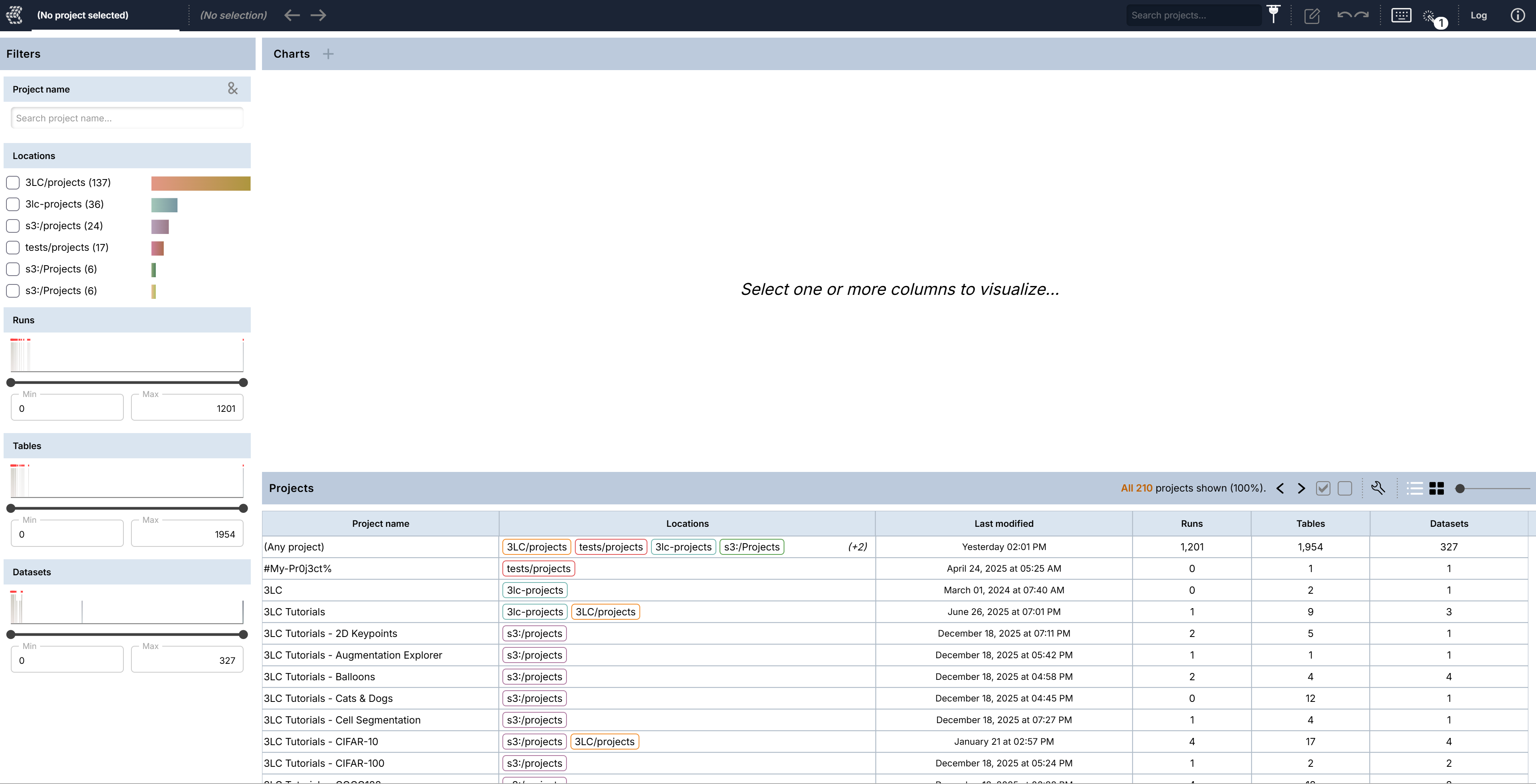Image resolution: width=1536 pixels, height=784 pixels.
Task: Select the 3LC Tutorials - Balloons row
Action: (895, 677)
